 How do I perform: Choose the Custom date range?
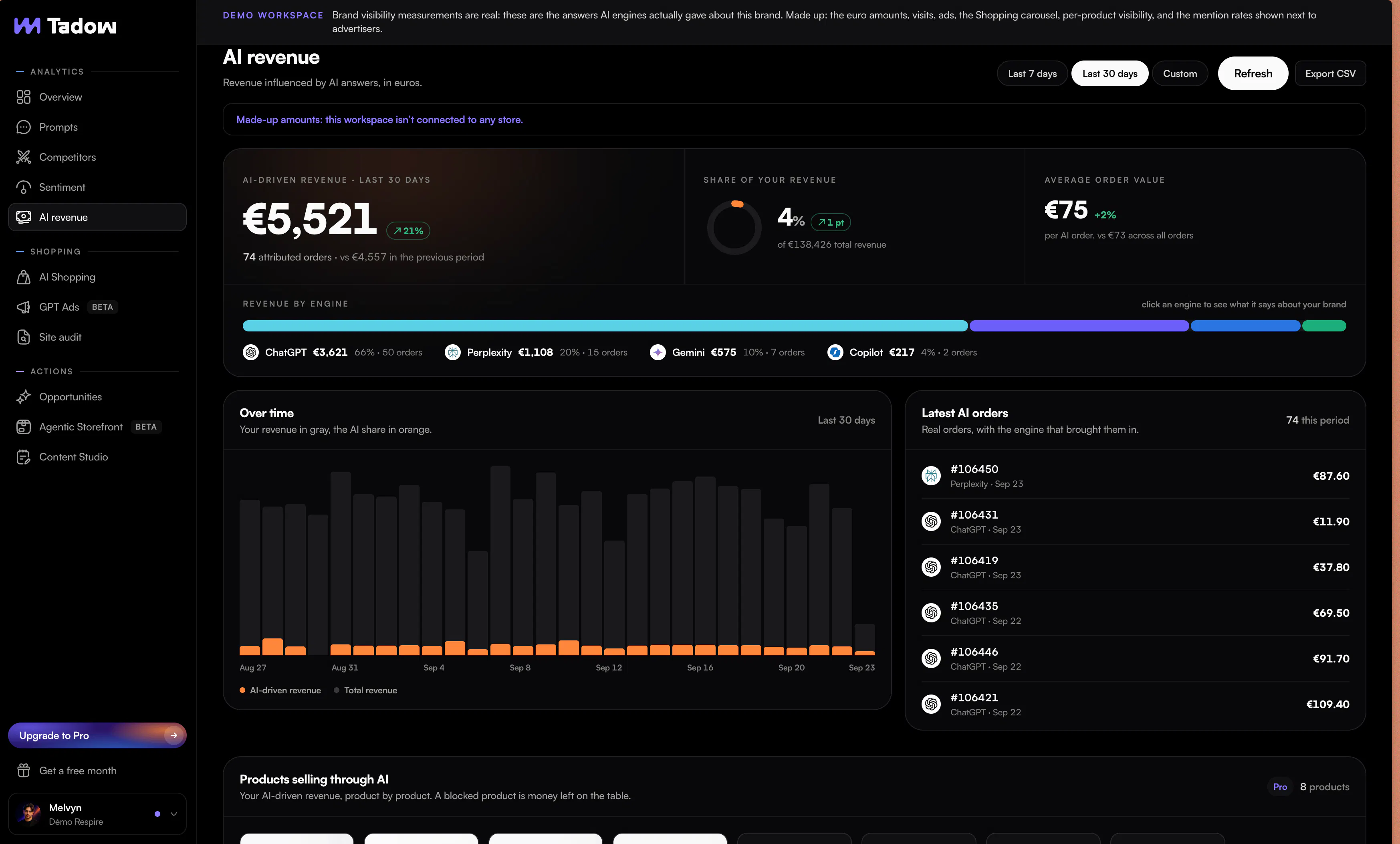[1180, 74]
